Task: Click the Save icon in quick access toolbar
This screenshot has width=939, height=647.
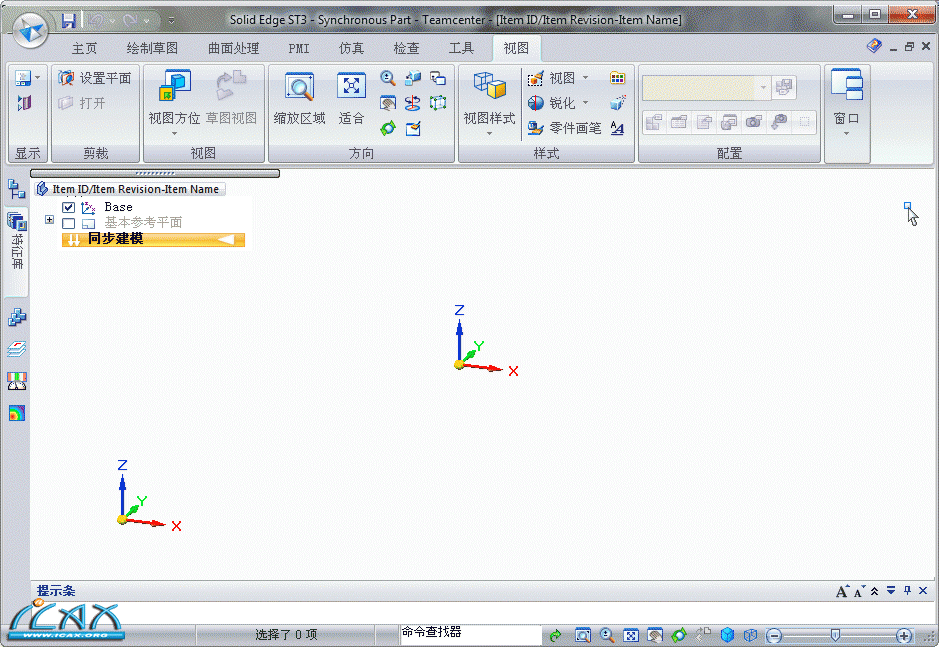Action: click(x=68, y=20)
